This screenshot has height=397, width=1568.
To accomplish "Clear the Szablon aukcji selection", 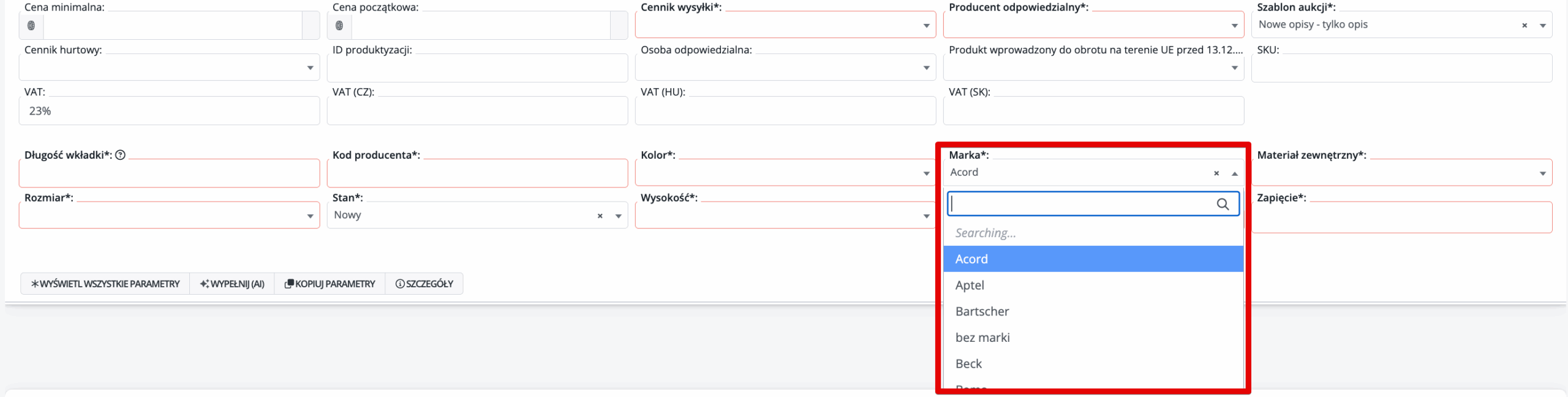I will 1525,25.
